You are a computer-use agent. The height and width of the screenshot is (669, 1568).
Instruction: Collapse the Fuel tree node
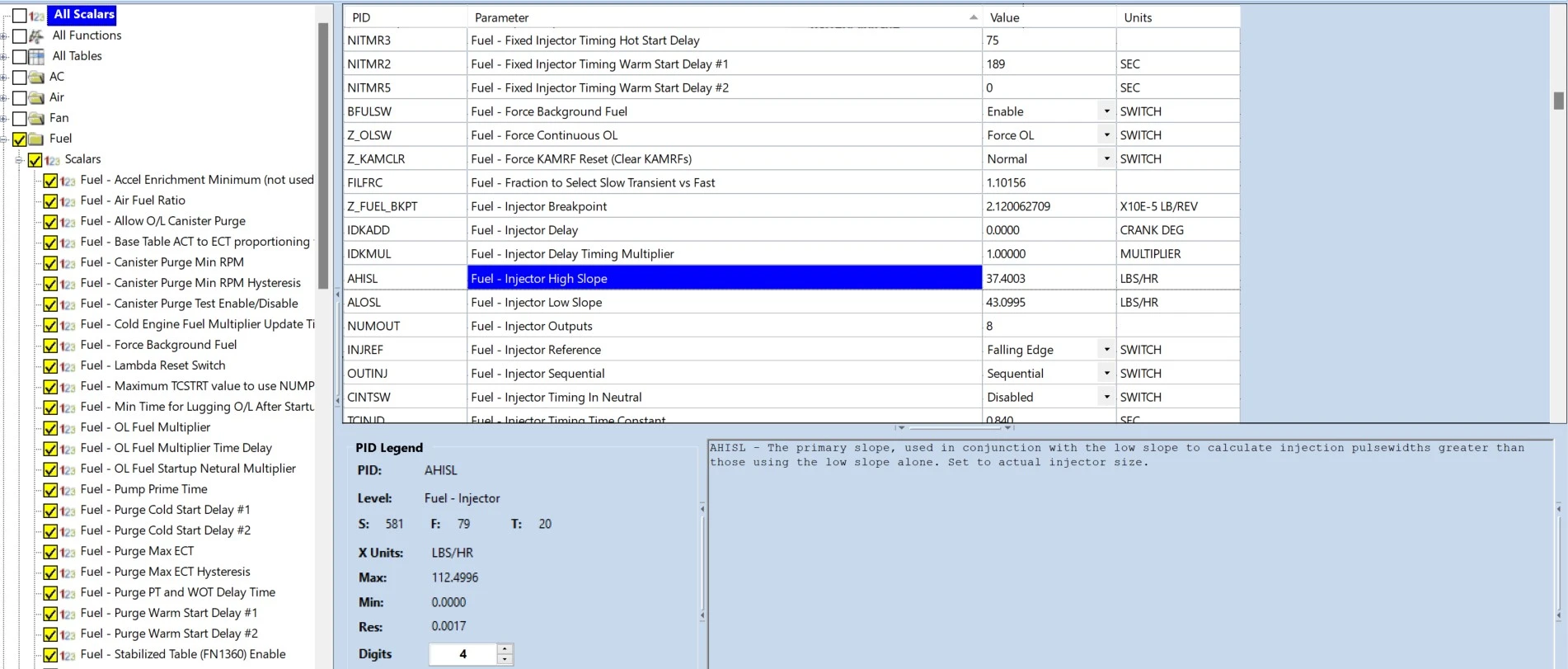pos(4,139)
